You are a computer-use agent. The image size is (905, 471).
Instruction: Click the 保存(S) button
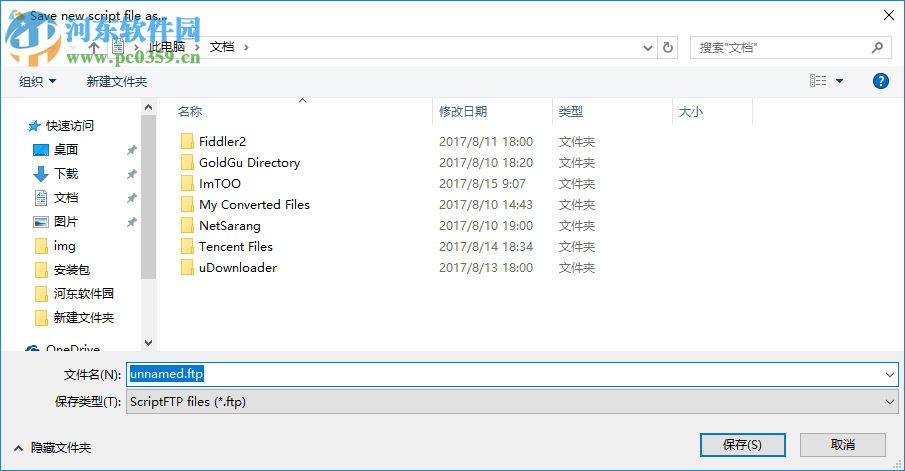[742, 445]
